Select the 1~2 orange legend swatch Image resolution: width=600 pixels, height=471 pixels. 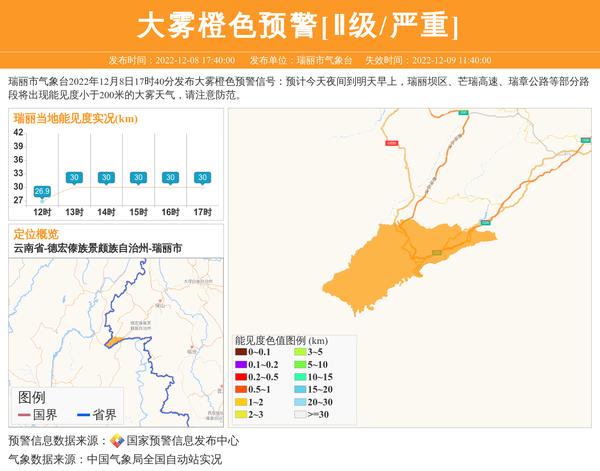pyautogui.click(x=241, y=402)
